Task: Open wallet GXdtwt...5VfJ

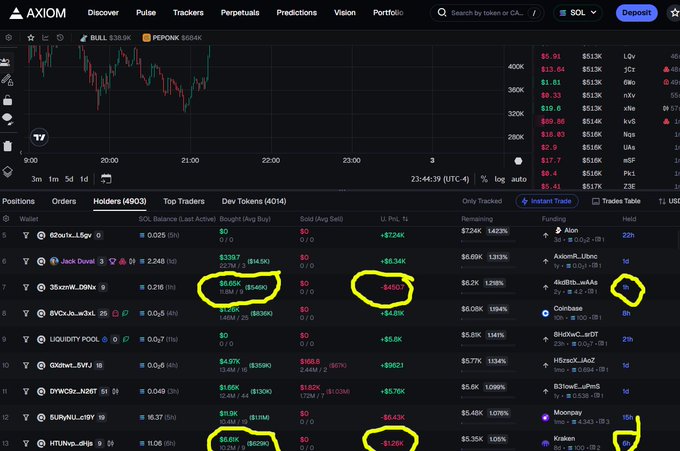Action: coord(71,365)
